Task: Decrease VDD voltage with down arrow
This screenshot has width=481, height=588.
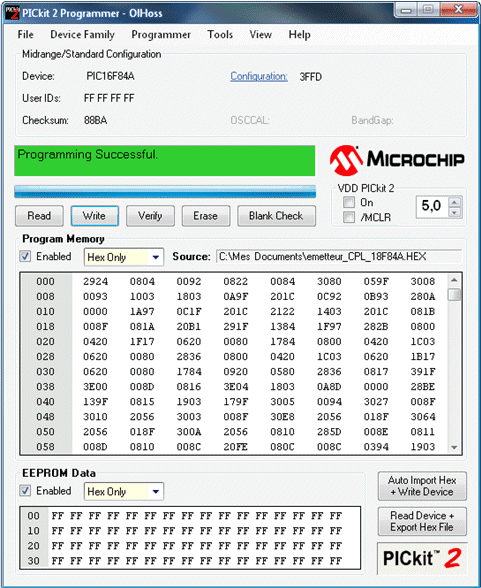Action: tap(455, 213)
